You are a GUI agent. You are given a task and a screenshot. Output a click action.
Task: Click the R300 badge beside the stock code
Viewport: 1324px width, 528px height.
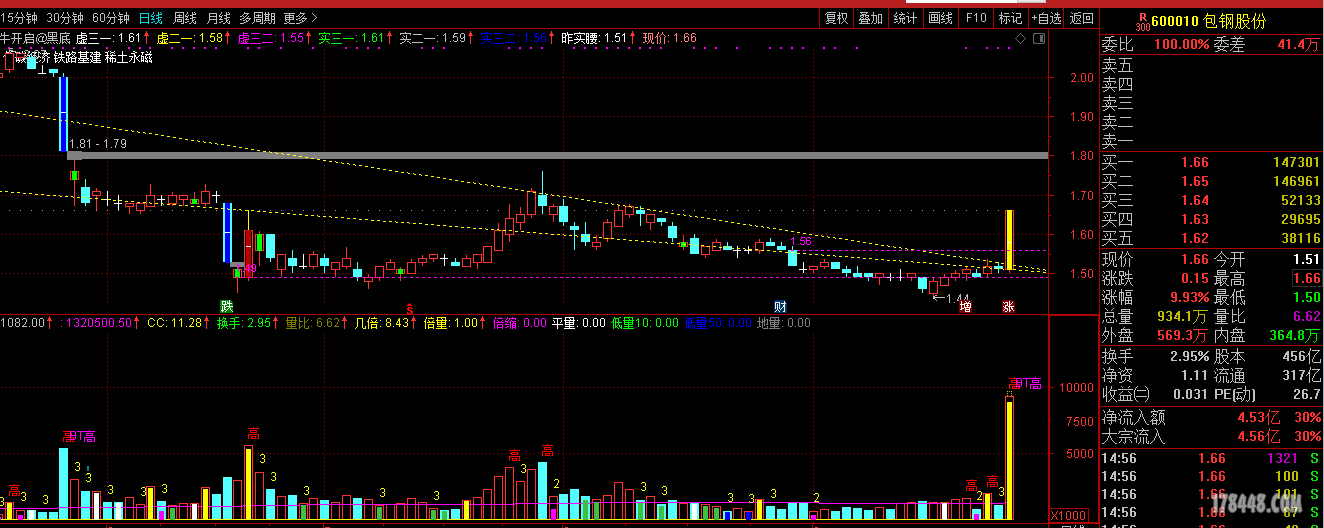[1141, 22]
